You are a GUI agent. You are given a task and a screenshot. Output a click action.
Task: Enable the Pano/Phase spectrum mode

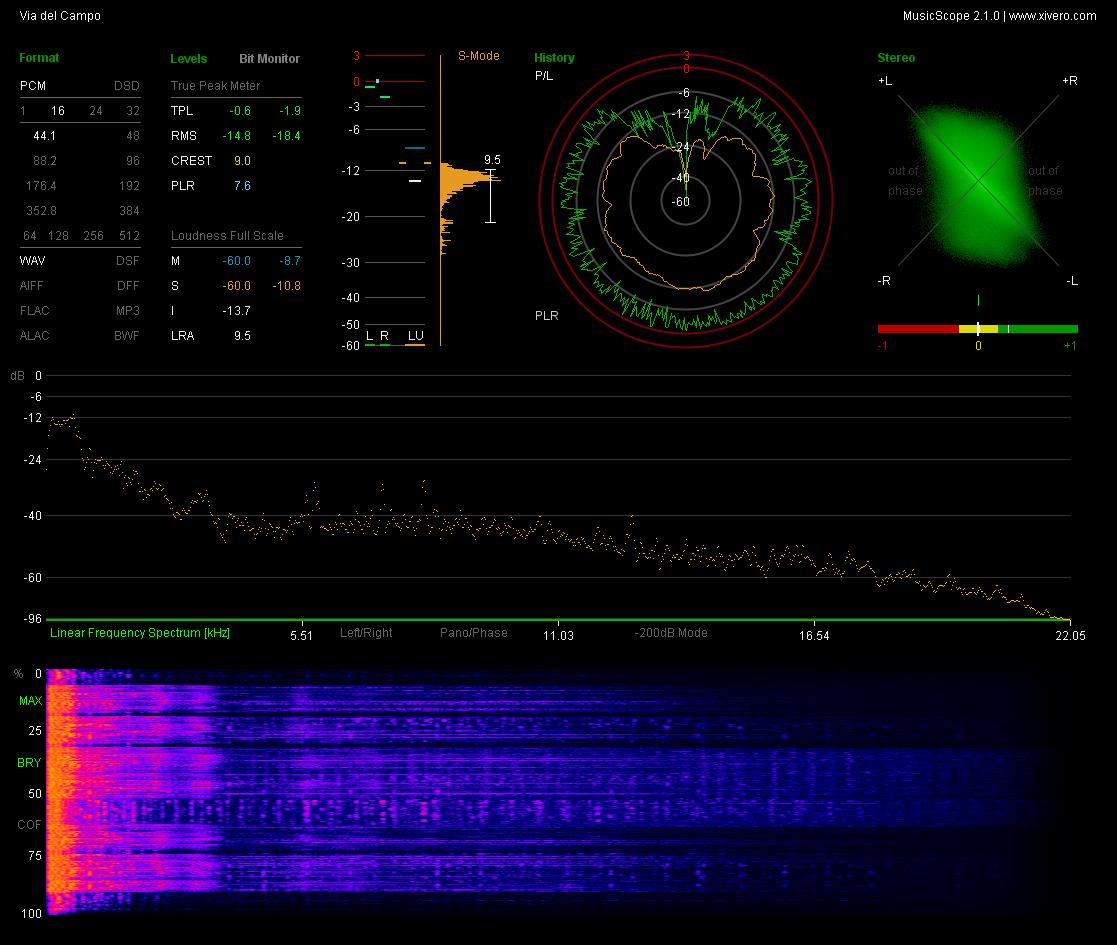coord(473,632)
